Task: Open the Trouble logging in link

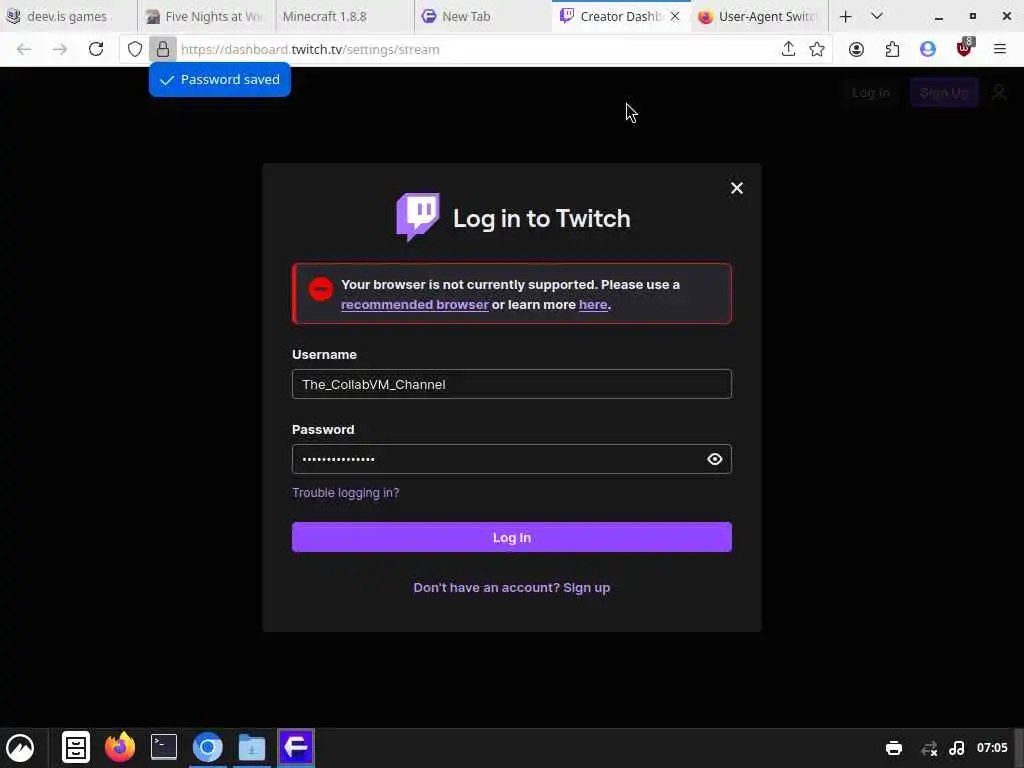Action: [x=345, y=493]
